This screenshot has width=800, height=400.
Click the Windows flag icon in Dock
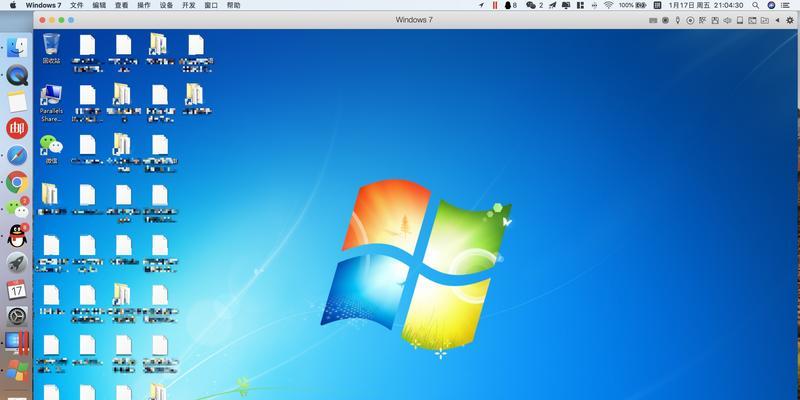pyautogui.click(x=17, y=370)
